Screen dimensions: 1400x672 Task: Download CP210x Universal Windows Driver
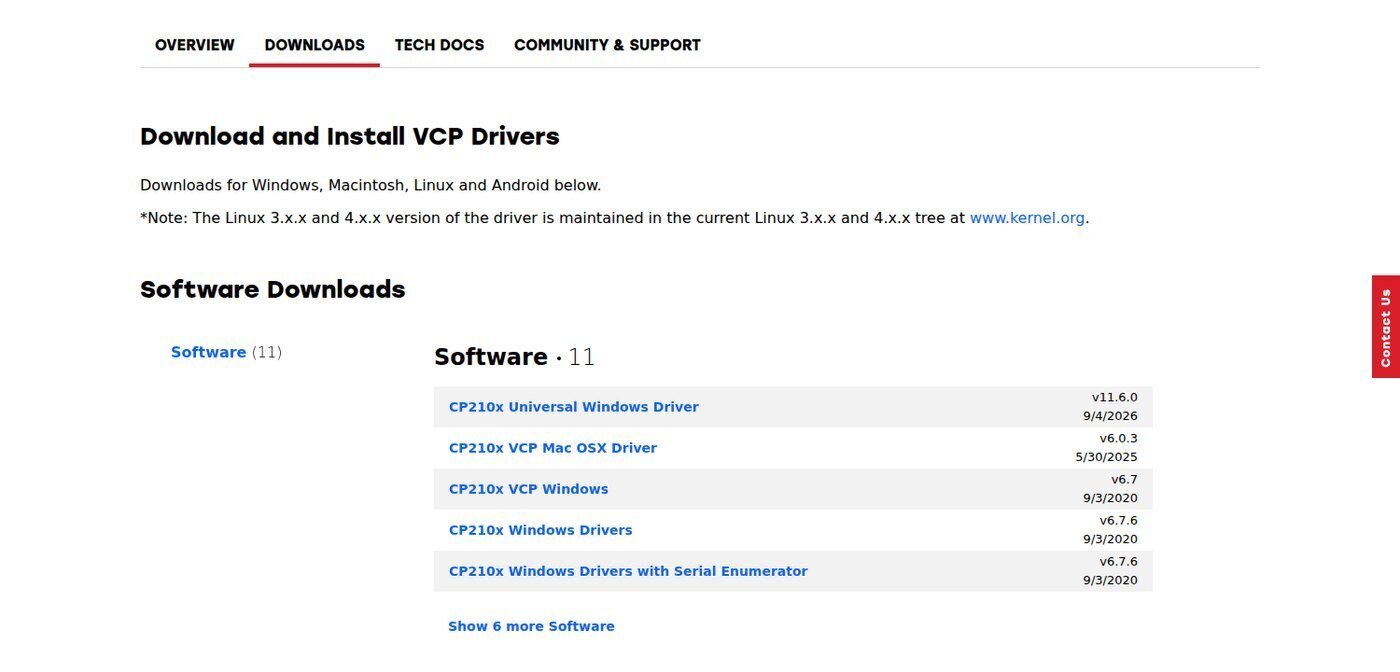coord(573,407)
